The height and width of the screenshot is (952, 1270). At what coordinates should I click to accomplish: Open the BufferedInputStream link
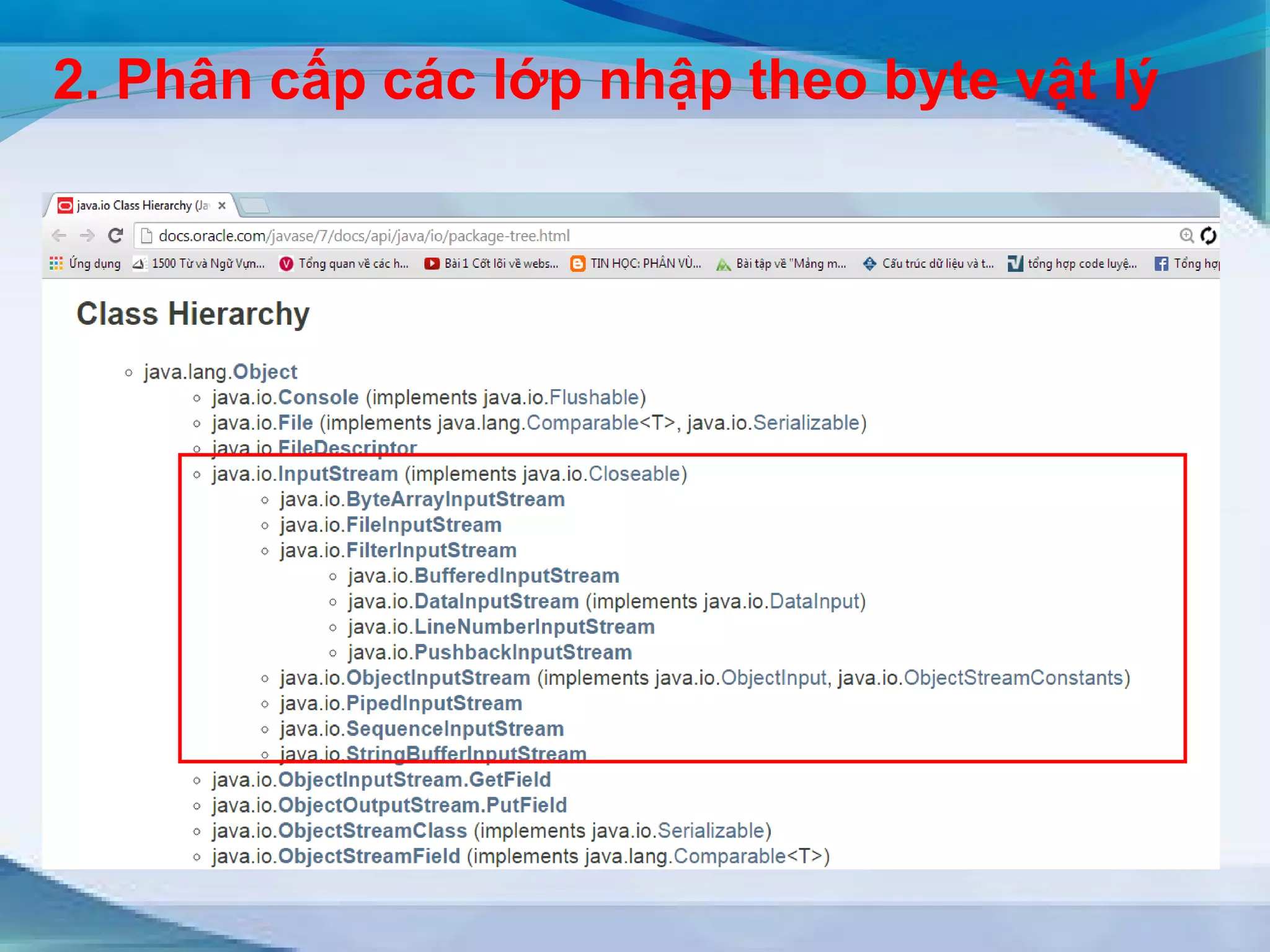(x=517, y=576)
